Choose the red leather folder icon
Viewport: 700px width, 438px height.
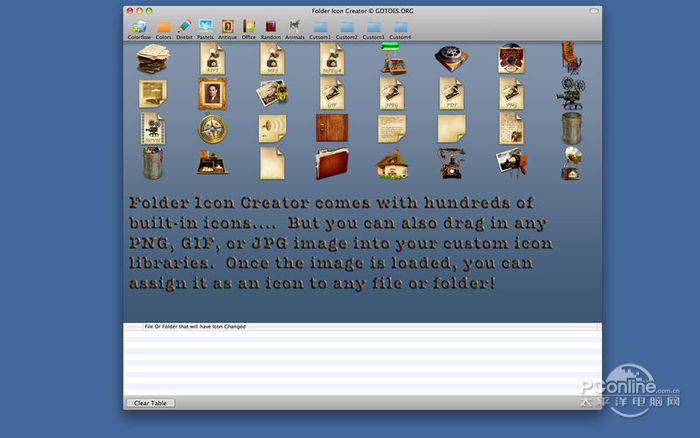(332, 163)
